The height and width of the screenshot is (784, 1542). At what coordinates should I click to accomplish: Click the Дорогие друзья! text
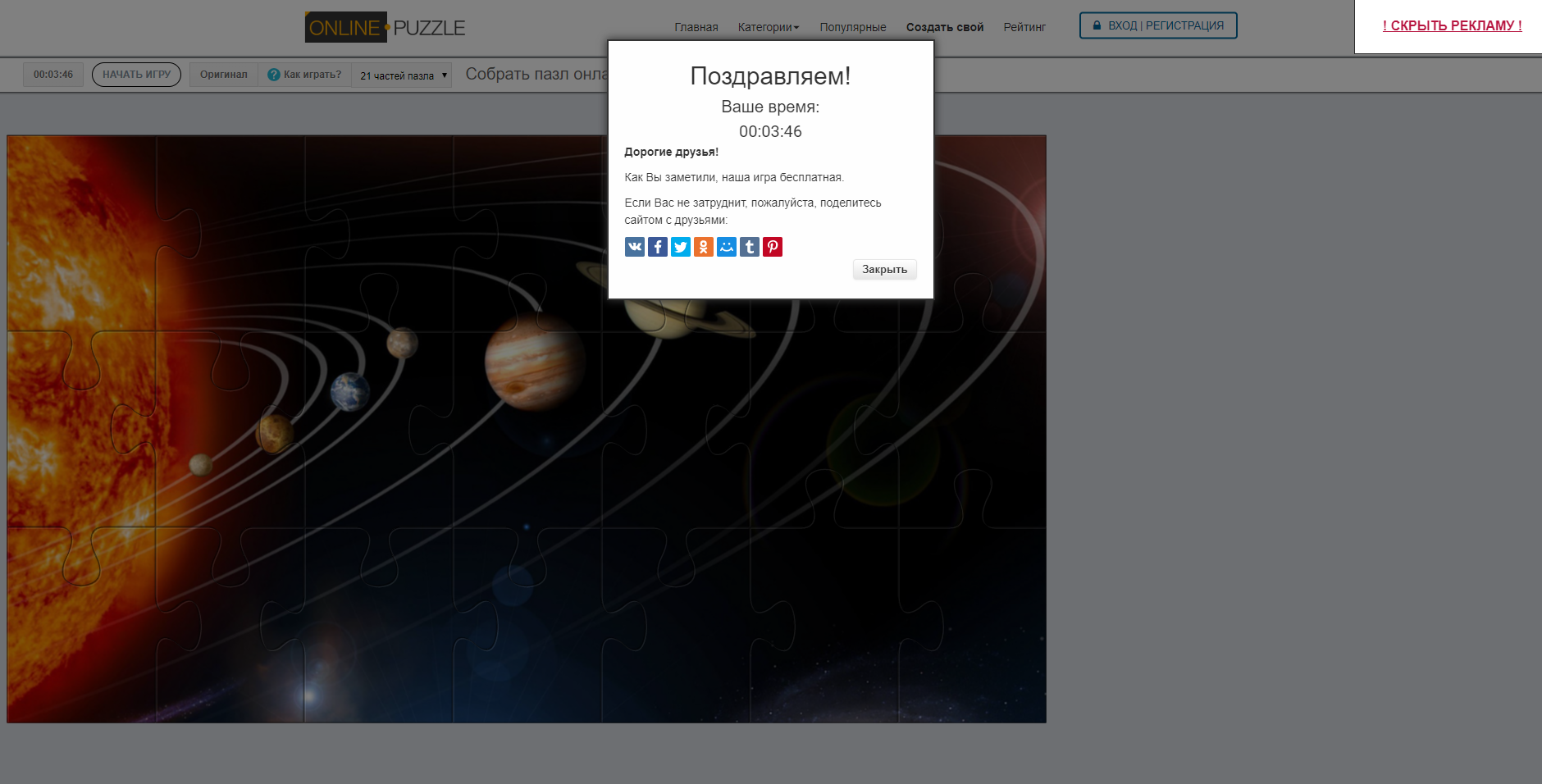click(x=671, y=152)
